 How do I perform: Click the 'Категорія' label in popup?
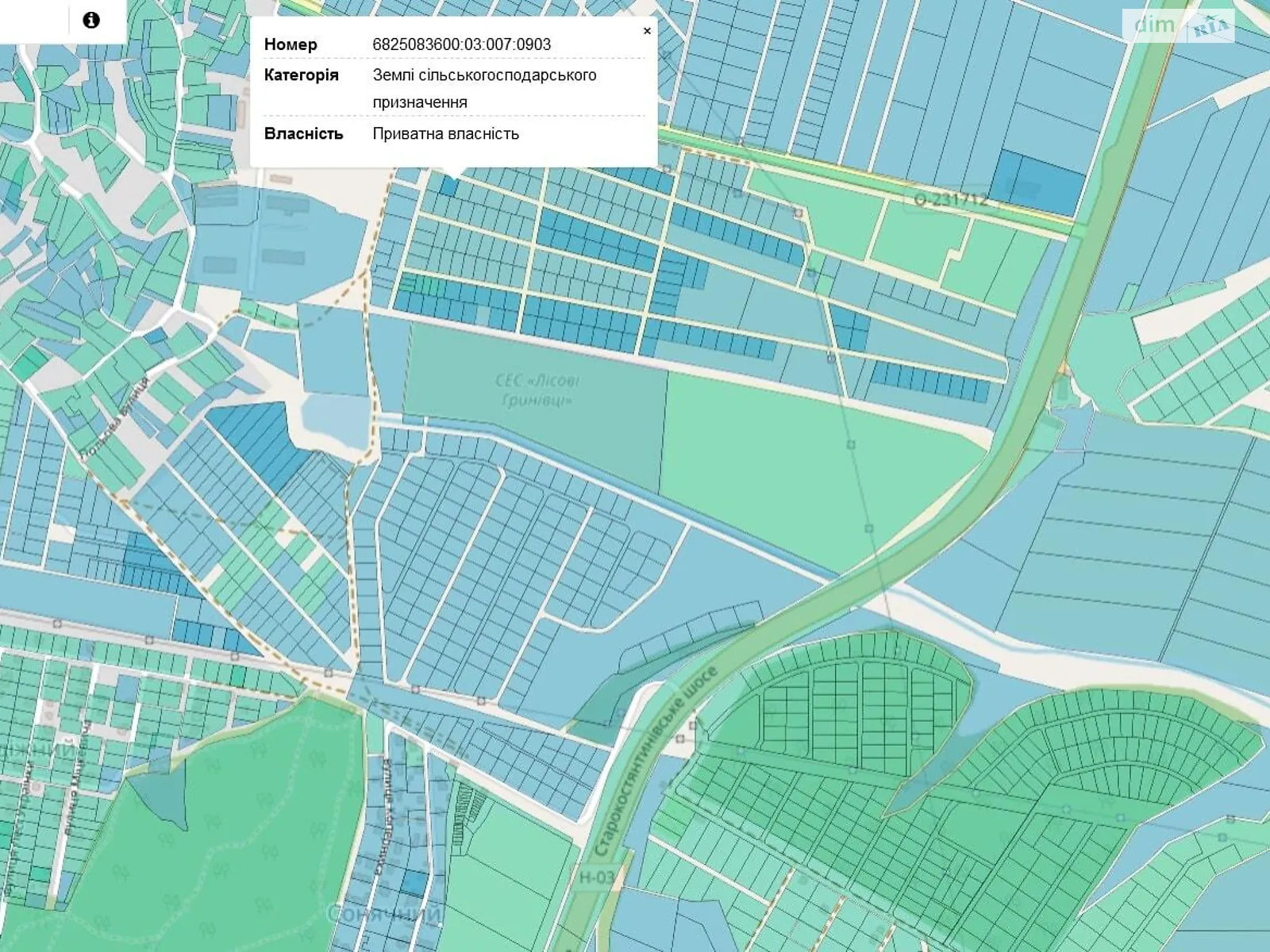tap(302, 75)
